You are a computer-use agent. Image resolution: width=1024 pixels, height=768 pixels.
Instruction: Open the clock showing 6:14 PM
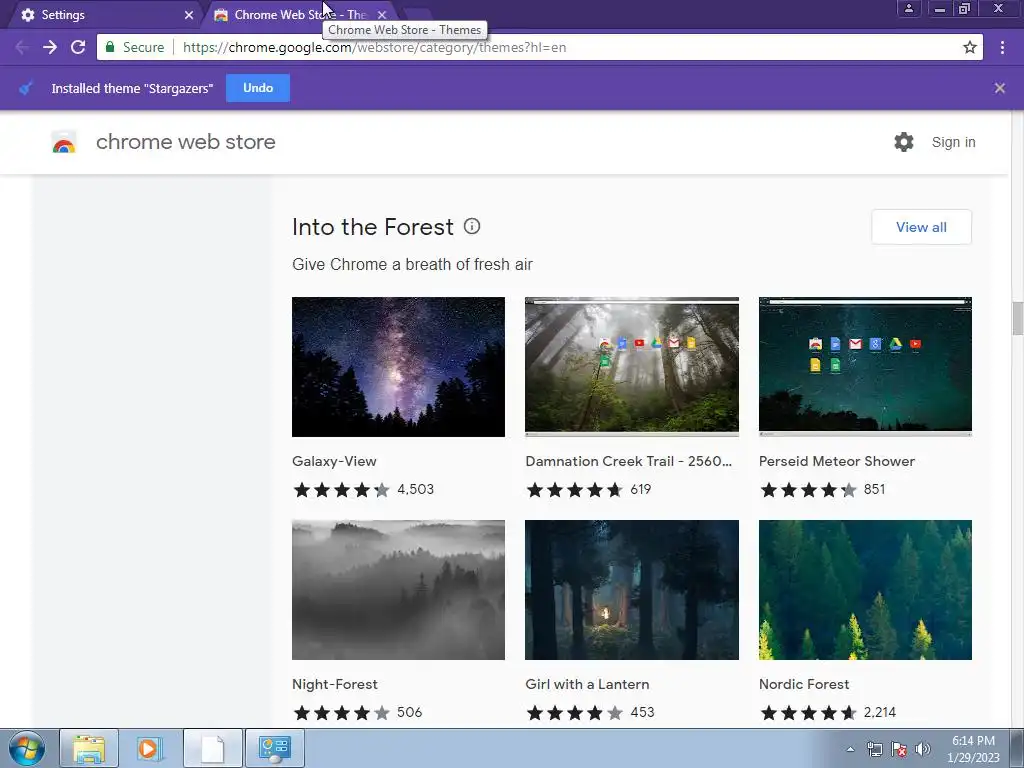coord(973,749)
